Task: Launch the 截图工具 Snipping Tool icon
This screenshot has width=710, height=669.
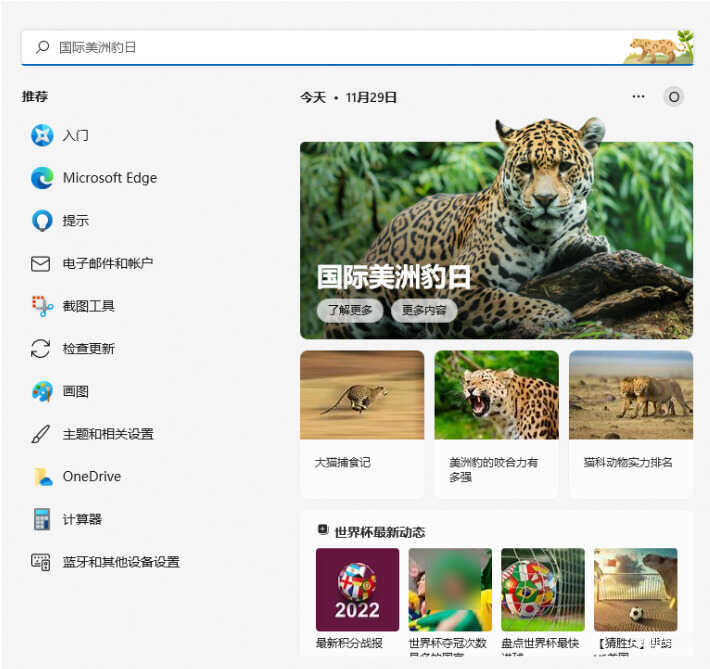Action: pyautogui.click(x=41, y=306)
